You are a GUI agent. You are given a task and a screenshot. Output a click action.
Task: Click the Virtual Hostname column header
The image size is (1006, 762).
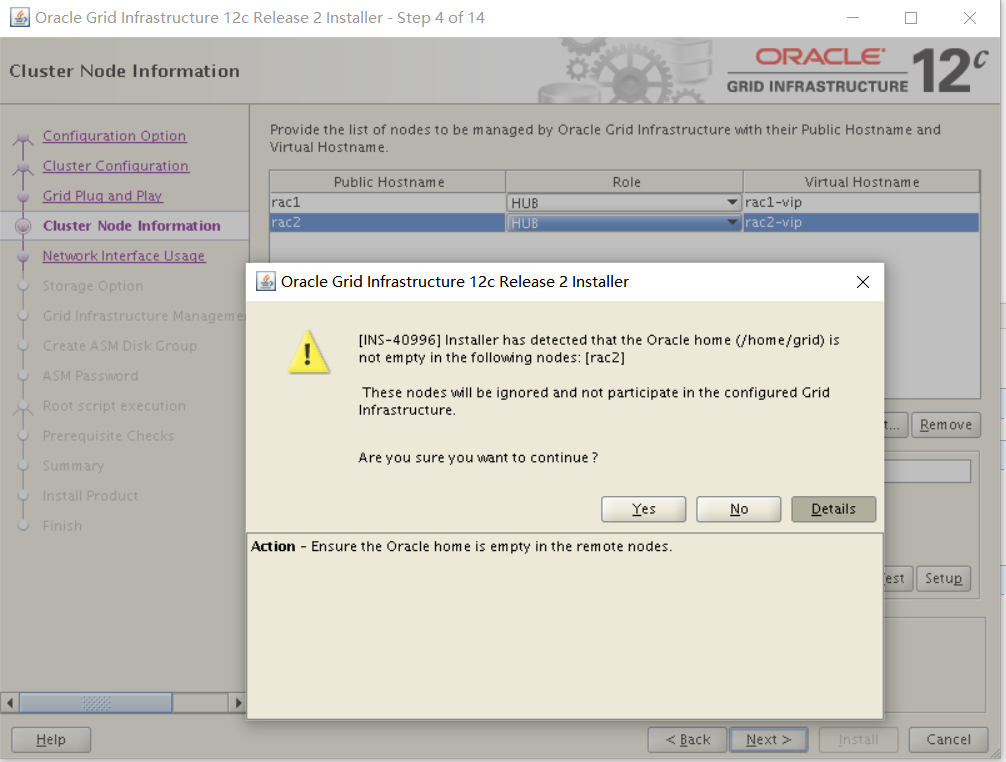click(862, 182)
